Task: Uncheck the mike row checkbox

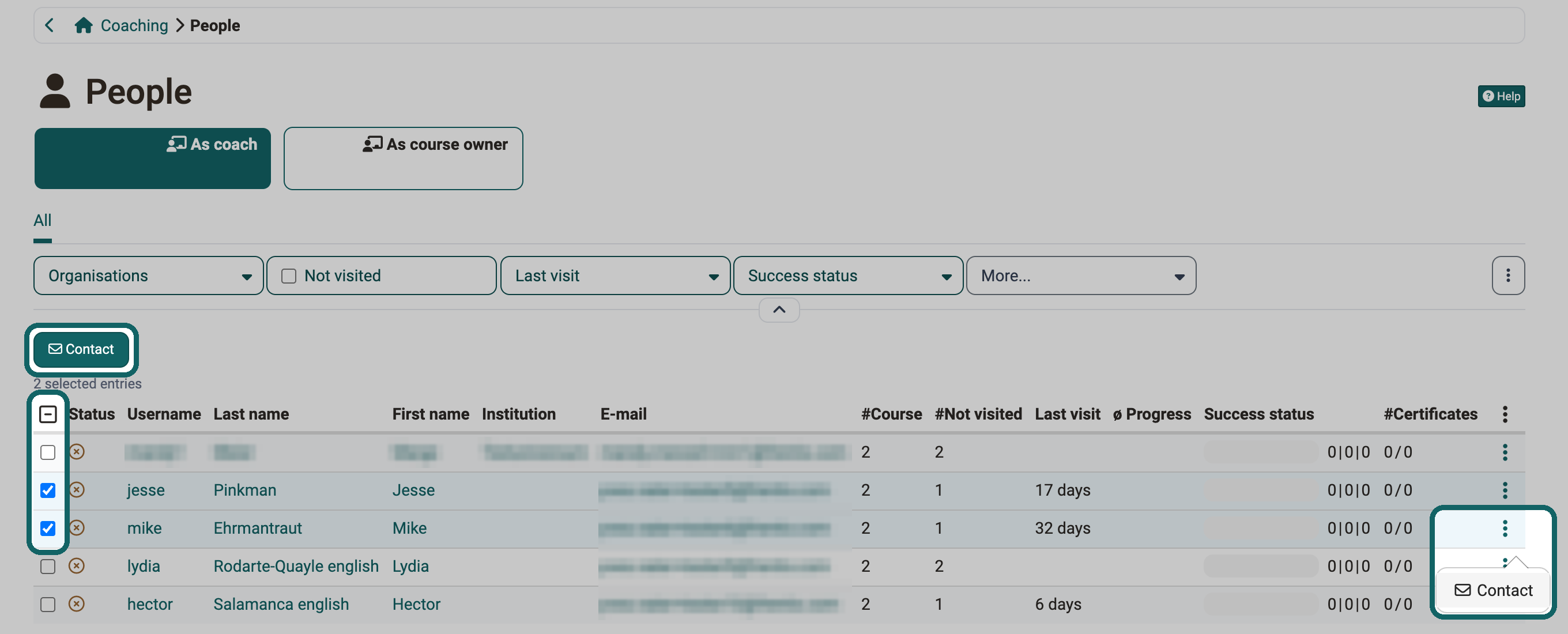Action: (x=47, y=528)
